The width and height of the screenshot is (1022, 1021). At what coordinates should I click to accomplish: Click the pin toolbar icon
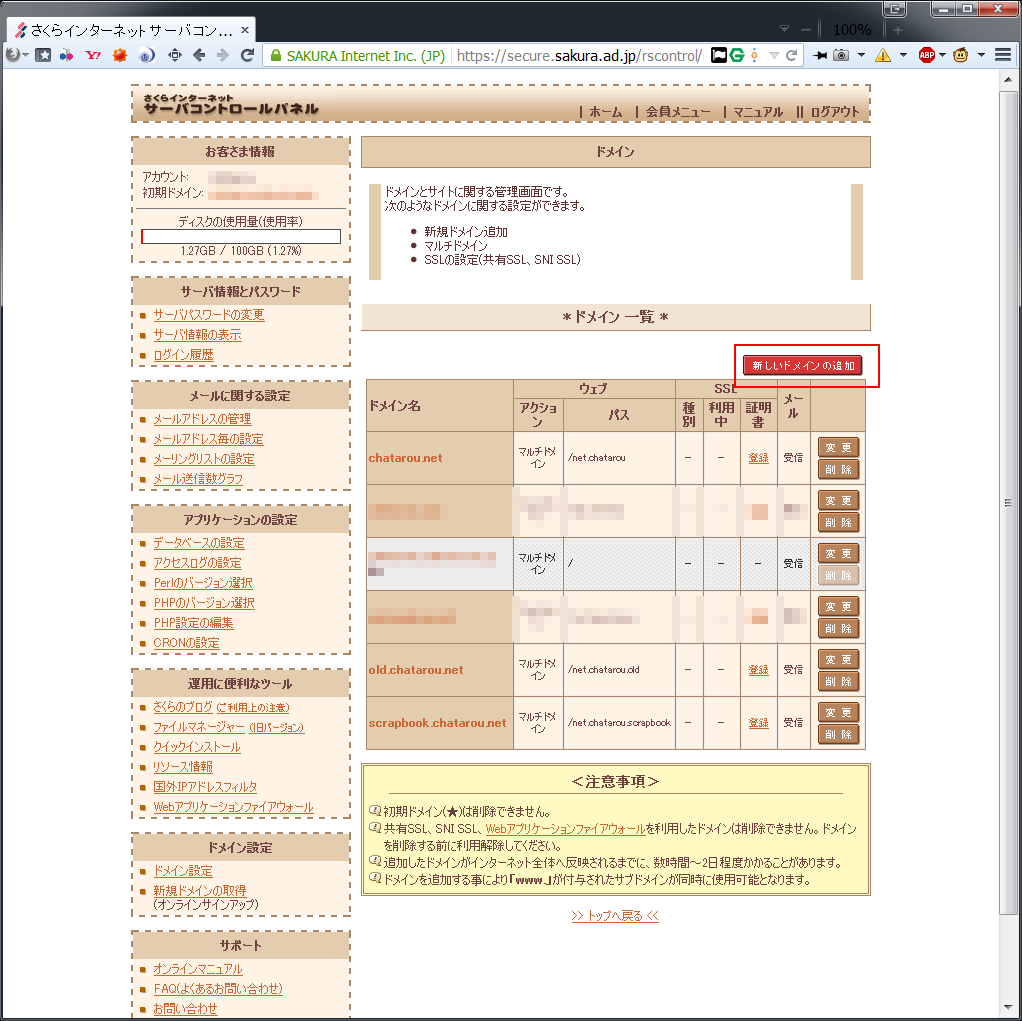click(x=820, y=55)
